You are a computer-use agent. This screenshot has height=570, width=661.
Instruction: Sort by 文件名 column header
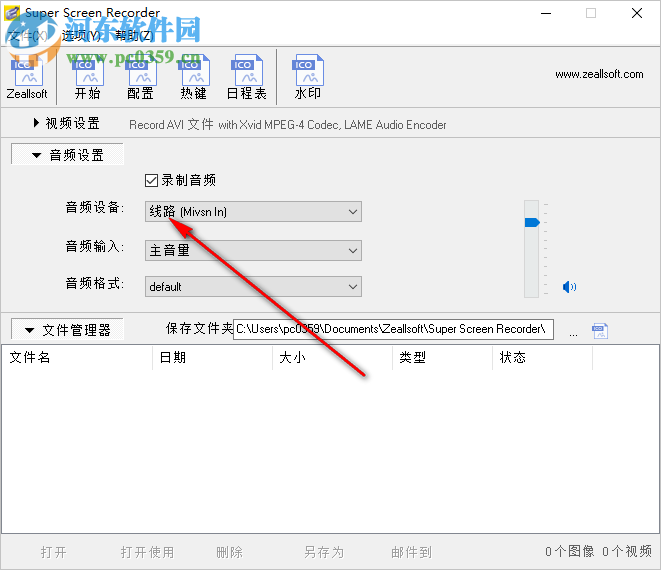pos(77,358)
